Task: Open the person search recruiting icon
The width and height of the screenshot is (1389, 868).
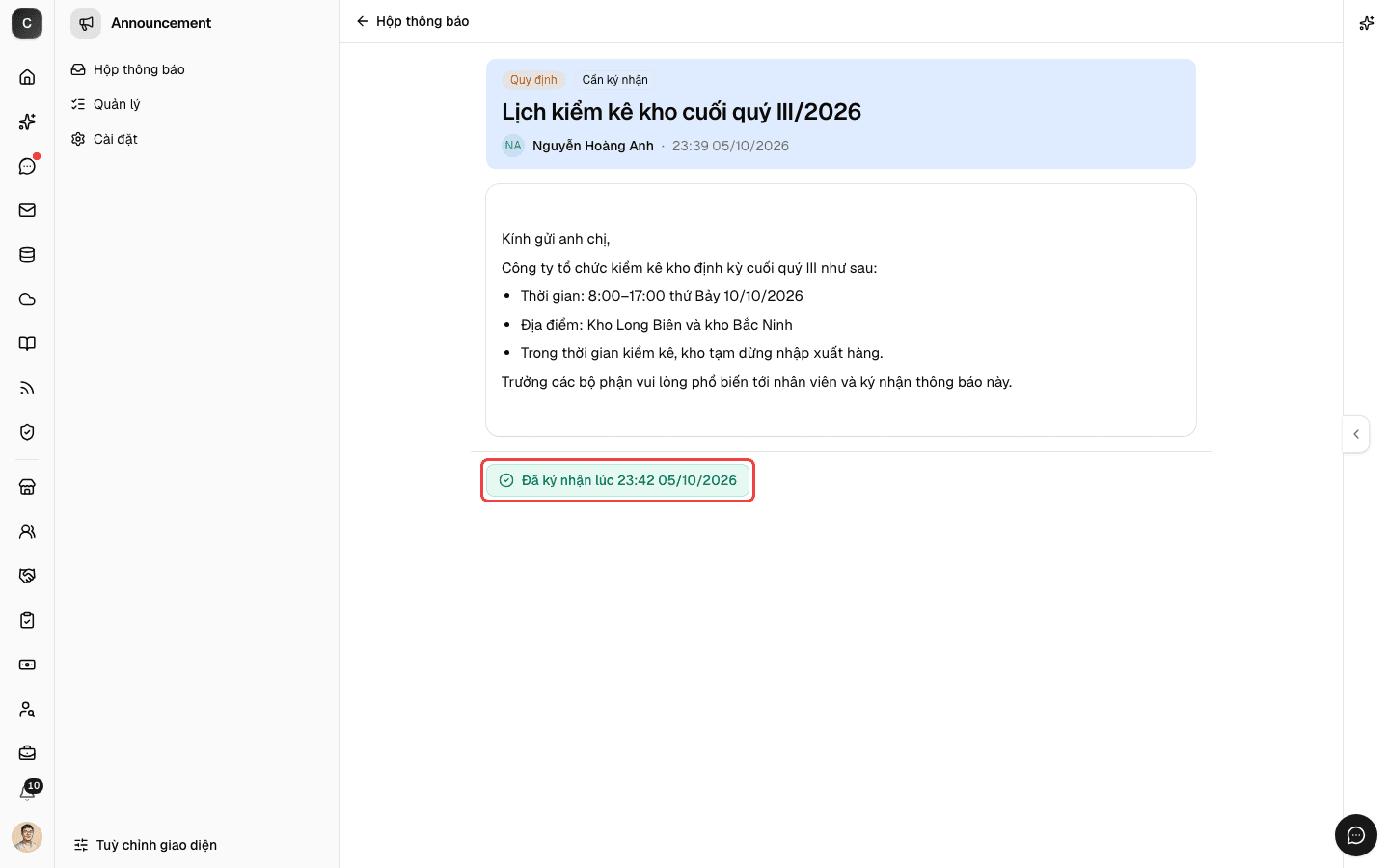Action: 27,709
